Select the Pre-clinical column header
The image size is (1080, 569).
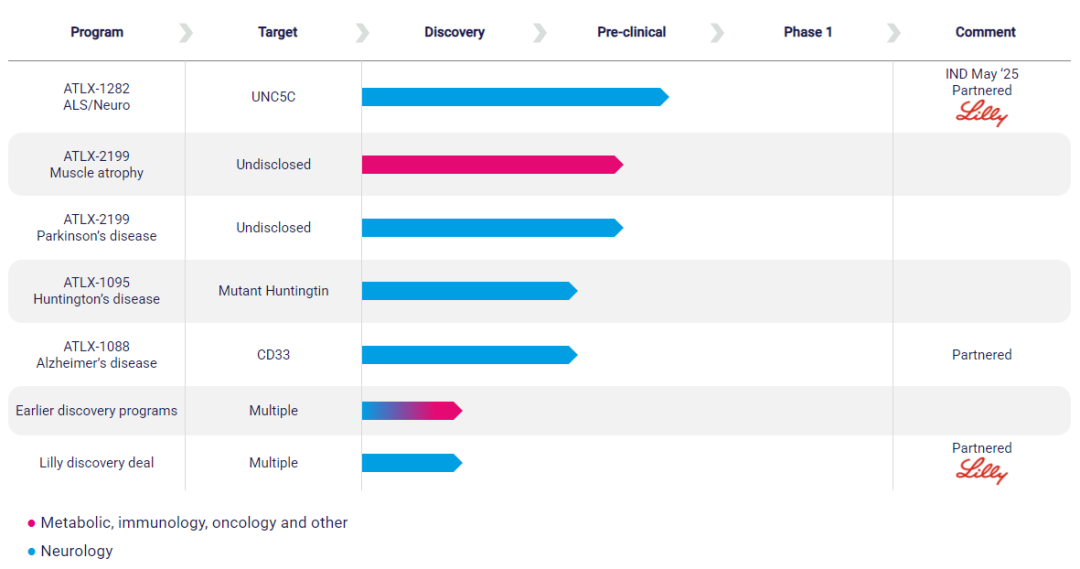coord(631,32)
